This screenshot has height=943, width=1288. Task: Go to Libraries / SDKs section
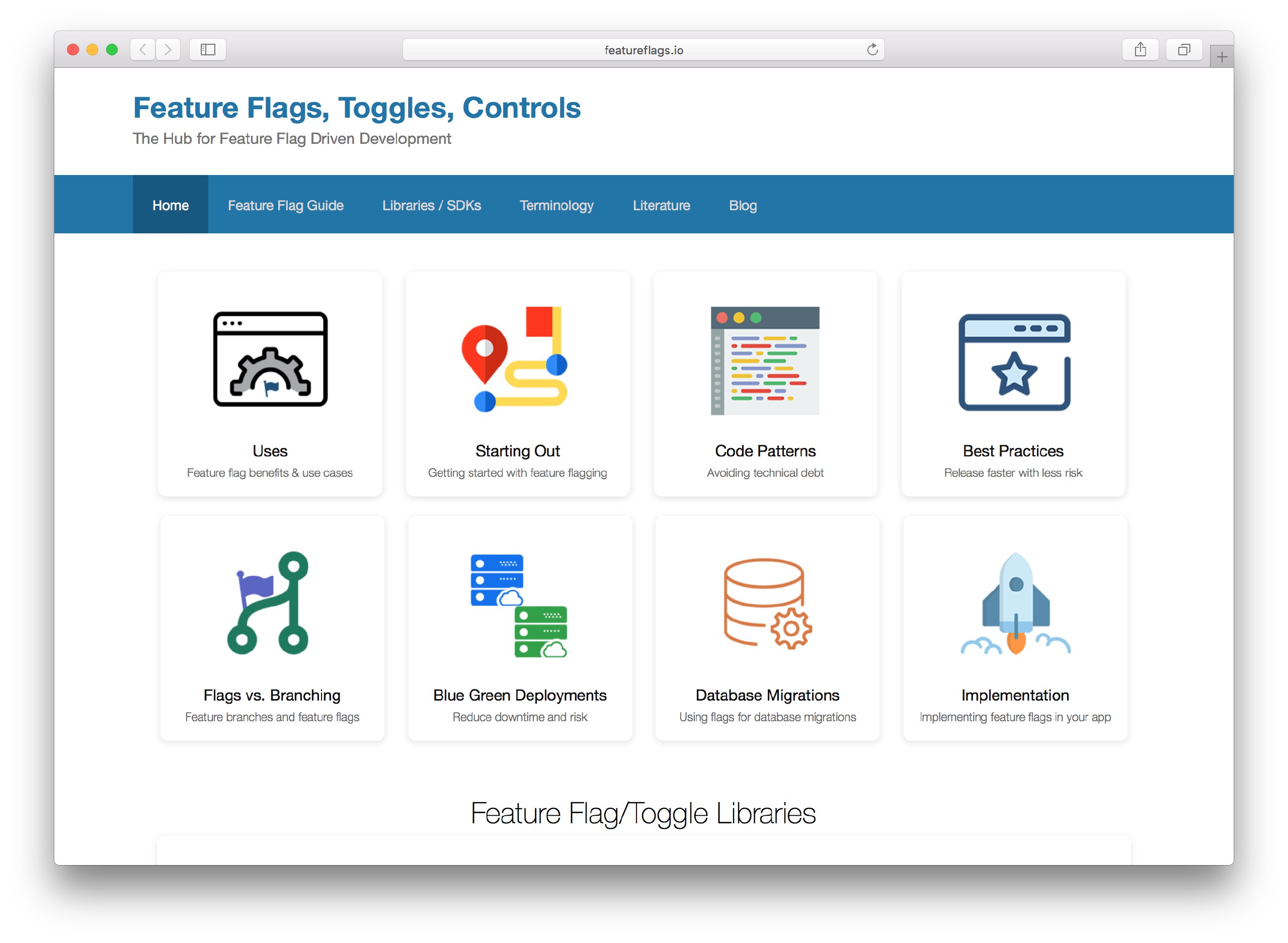click(x=432, y=205)
